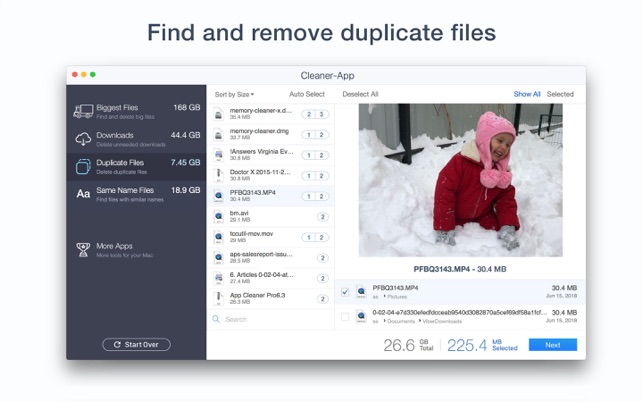Open the More Apps trophy icon
This screenshot has width=643, height=402.
click(x=83, y=249)
